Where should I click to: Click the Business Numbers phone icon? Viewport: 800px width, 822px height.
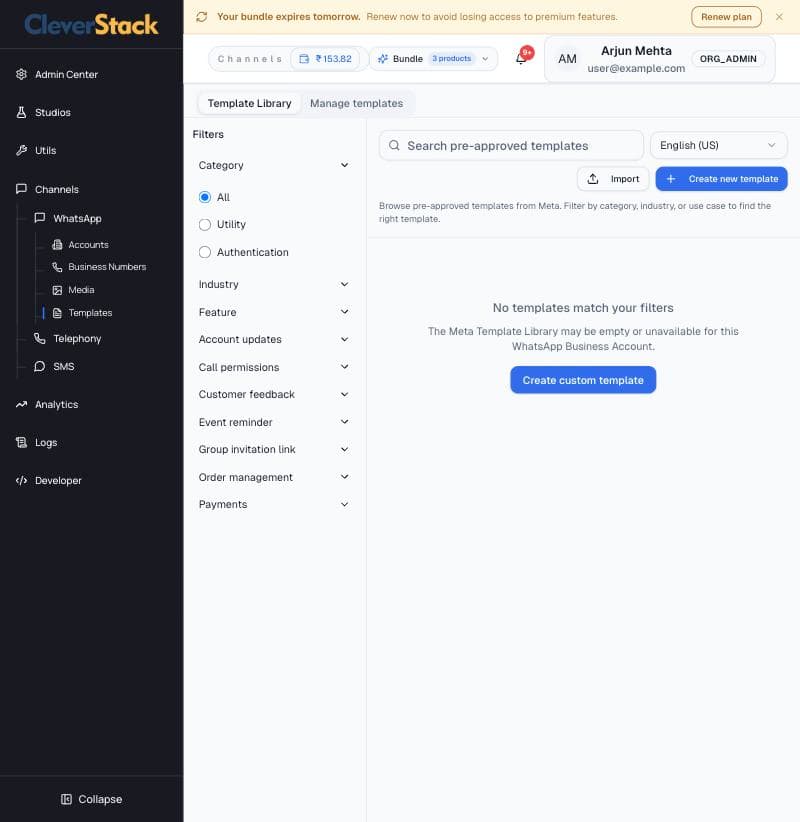coord(57,267)
